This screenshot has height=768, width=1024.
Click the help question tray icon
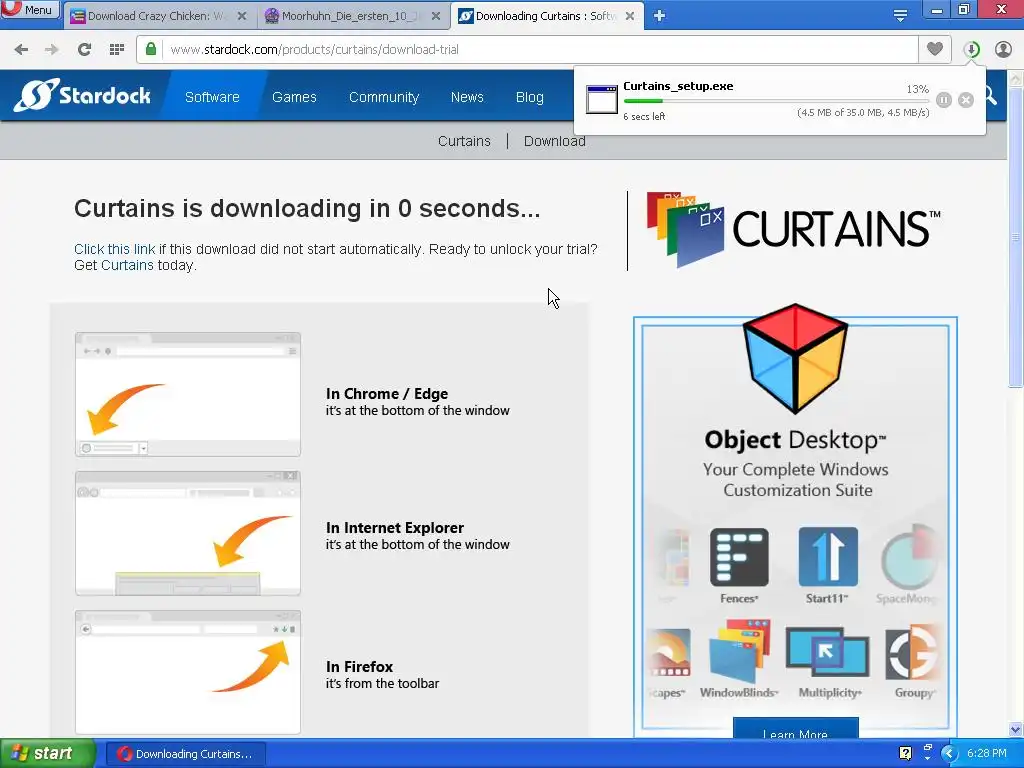pos(905,753)
